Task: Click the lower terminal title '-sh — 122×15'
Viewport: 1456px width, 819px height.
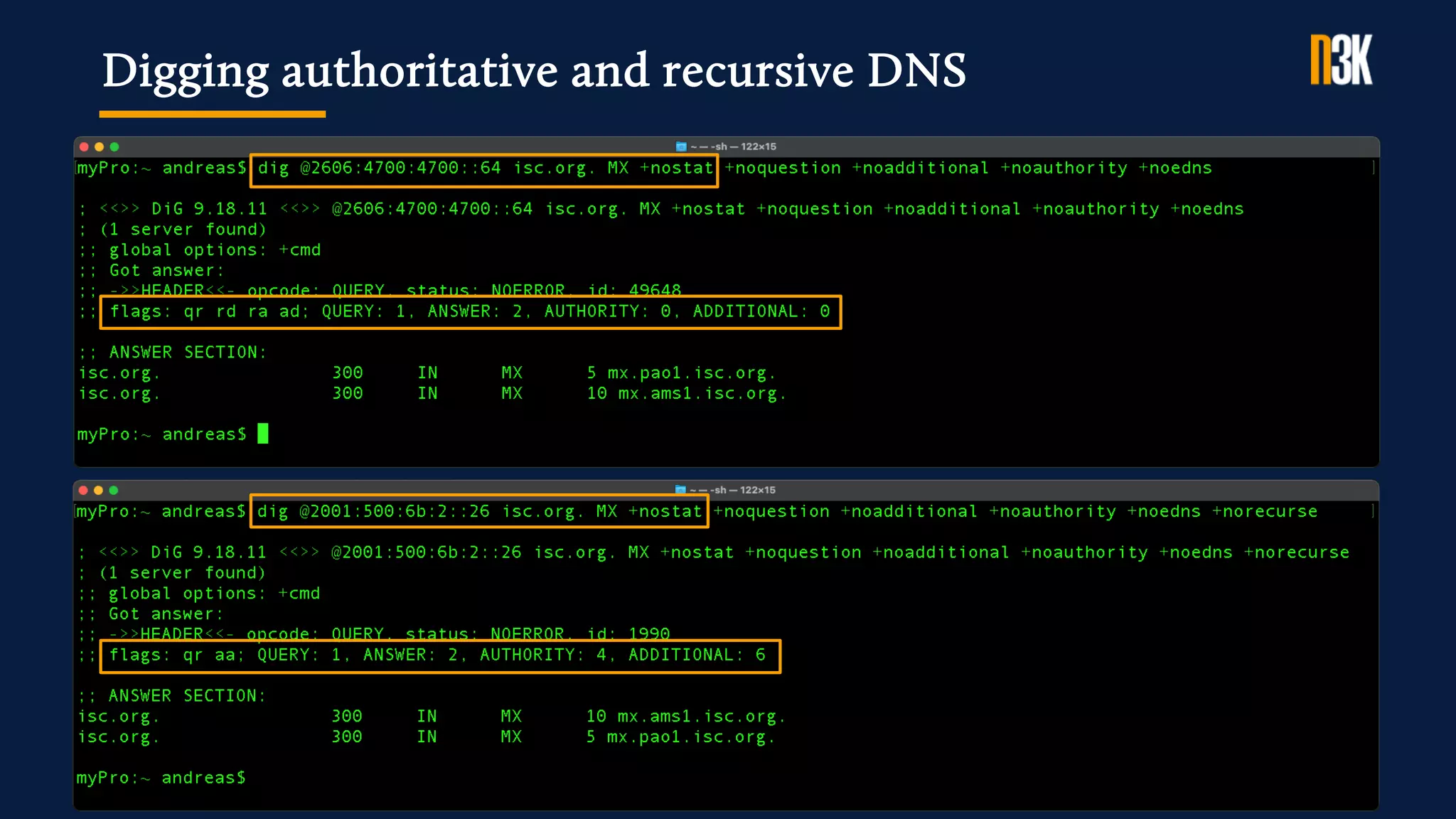Action: pyautogui.click(x=744, y=490)
